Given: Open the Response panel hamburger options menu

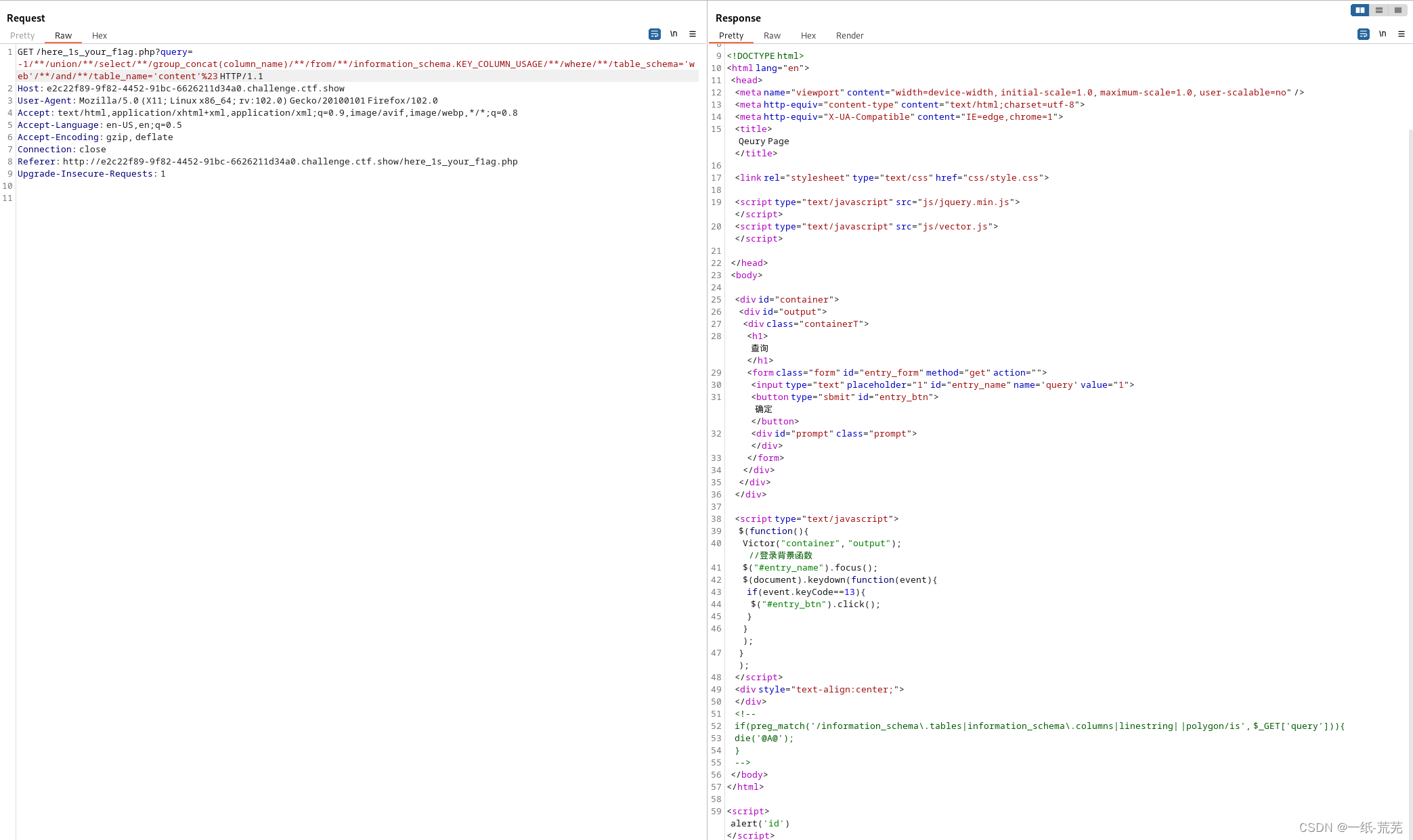Looking at the screenshot, I should tap(1401, 34).
